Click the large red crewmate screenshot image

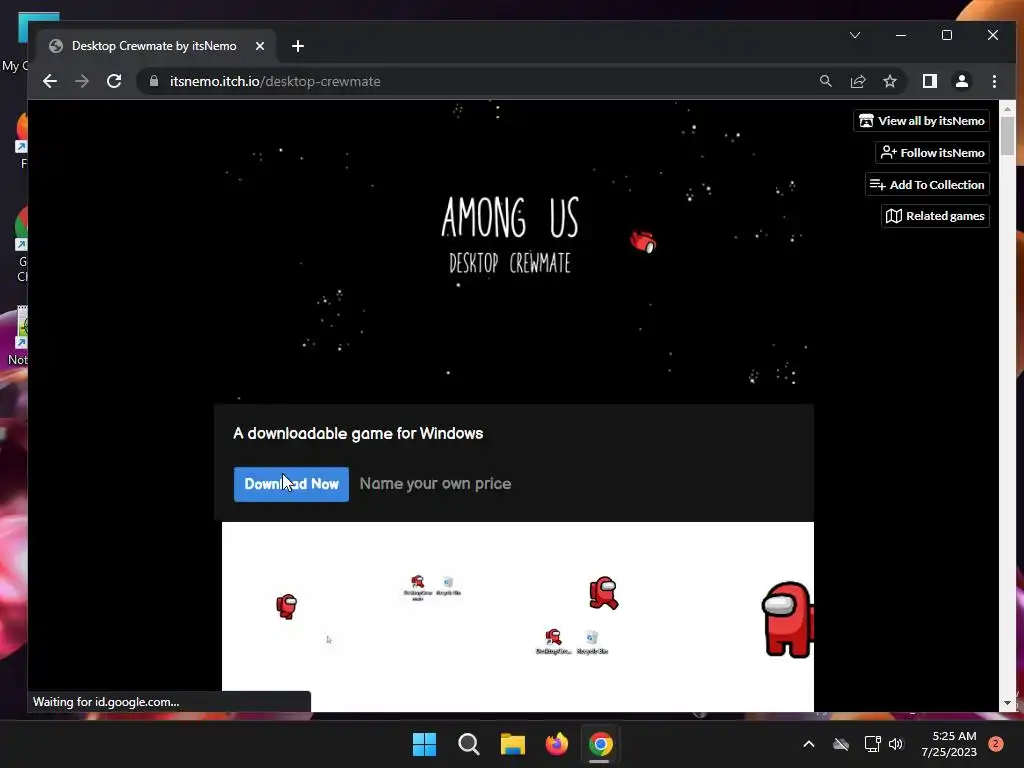click(x=787, y=620)
